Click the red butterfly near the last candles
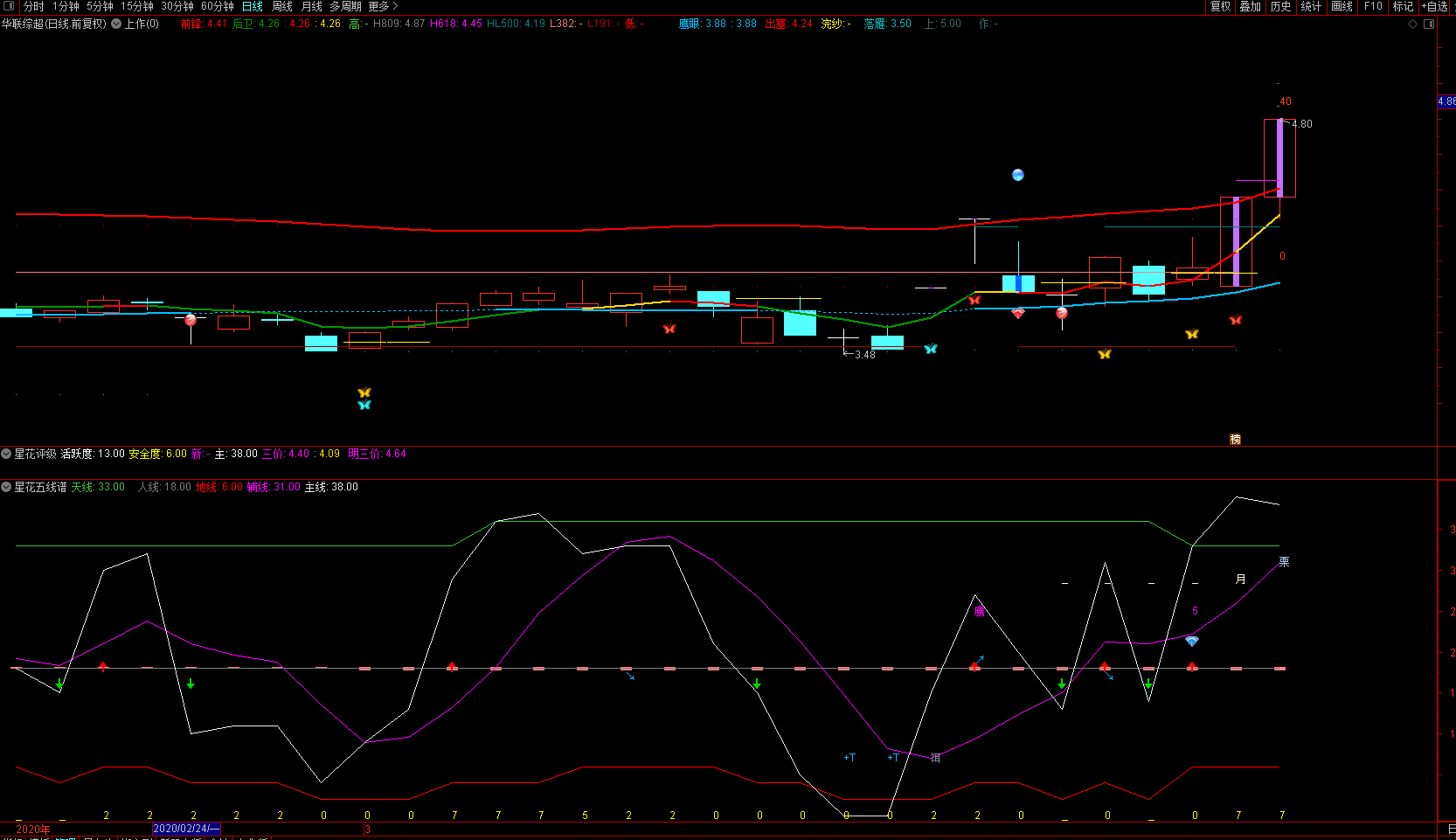Image resolution: width=1456 pixels, height=840 pixels. (x=1236, y=320)
